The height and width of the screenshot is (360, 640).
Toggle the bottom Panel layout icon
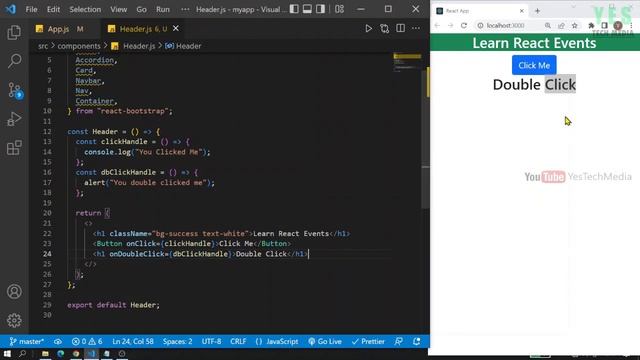point(307,9)
